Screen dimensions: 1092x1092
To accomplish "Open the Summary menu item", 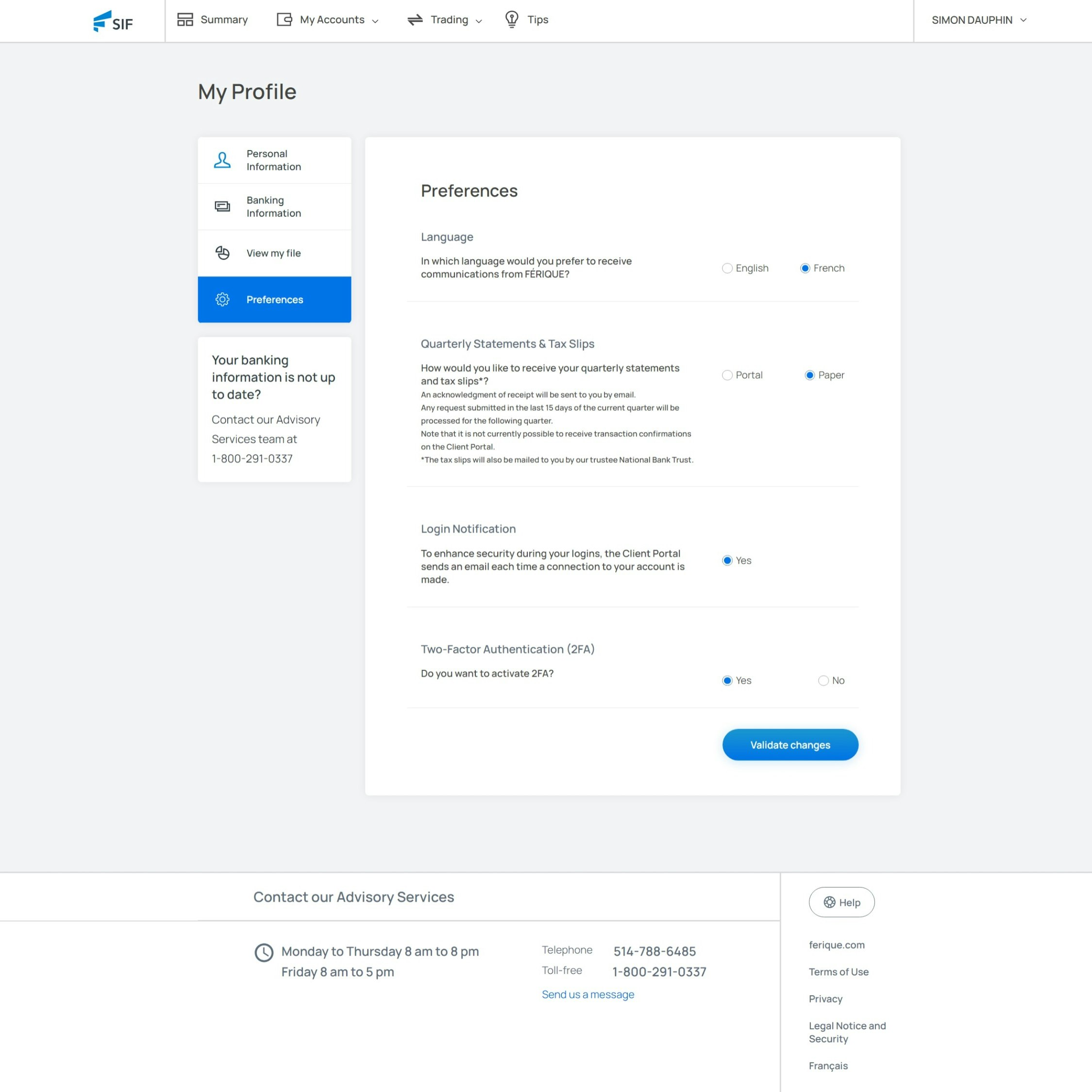I will pos(213,20).
